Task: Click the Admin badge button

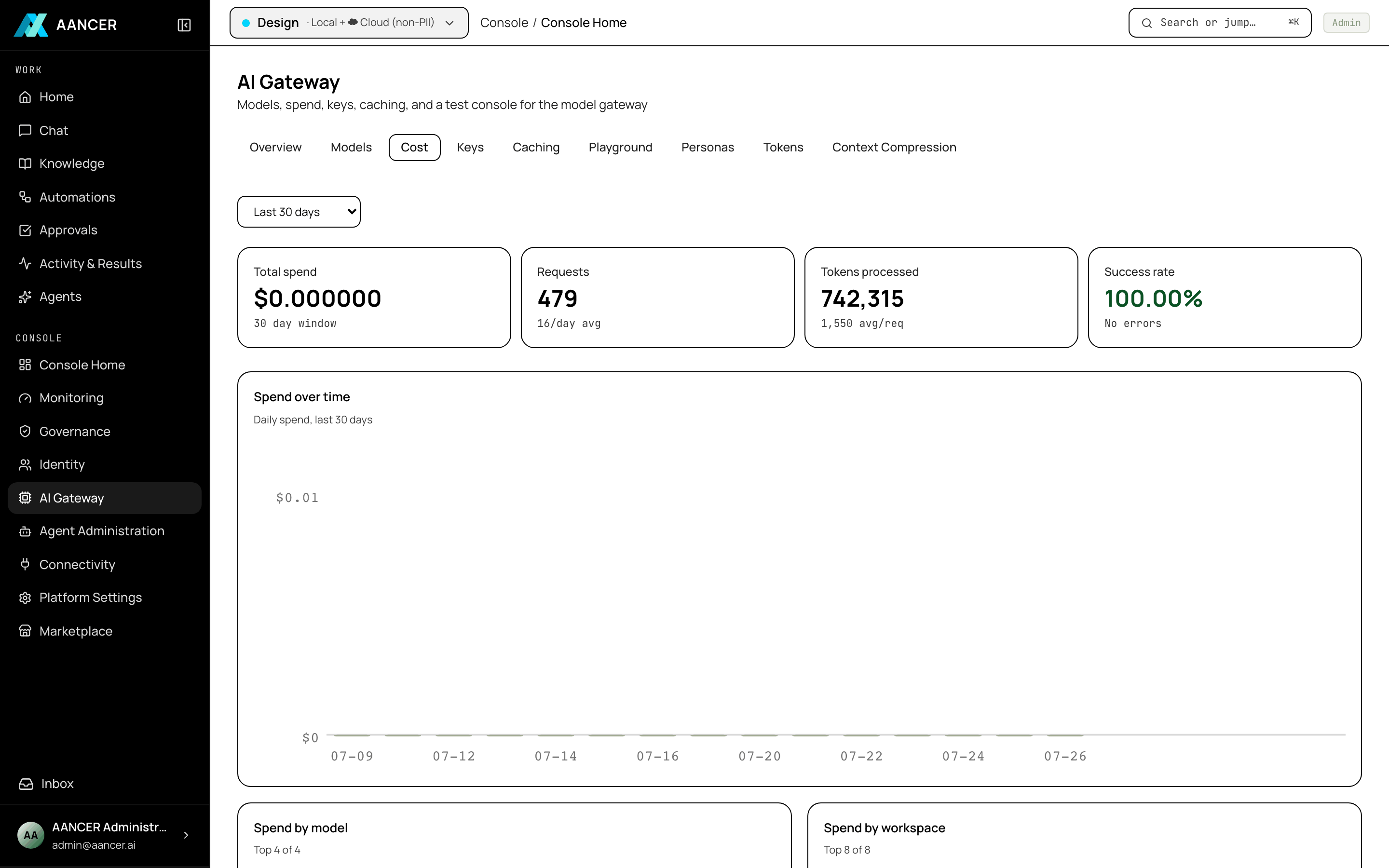Action: click(x=1346, y=22)
